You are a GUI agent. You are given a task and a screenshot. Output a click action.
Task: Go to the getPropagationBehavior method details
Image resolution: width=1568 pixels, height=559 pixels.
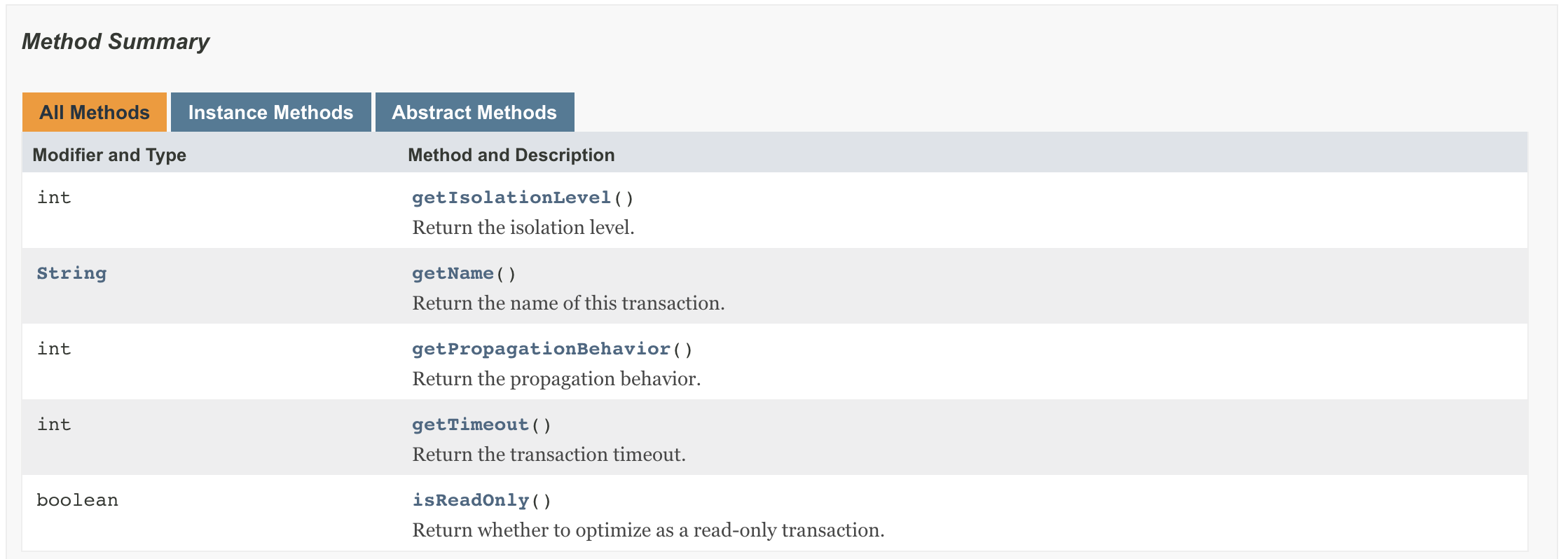pyautogui.click(x=541, y=349)
